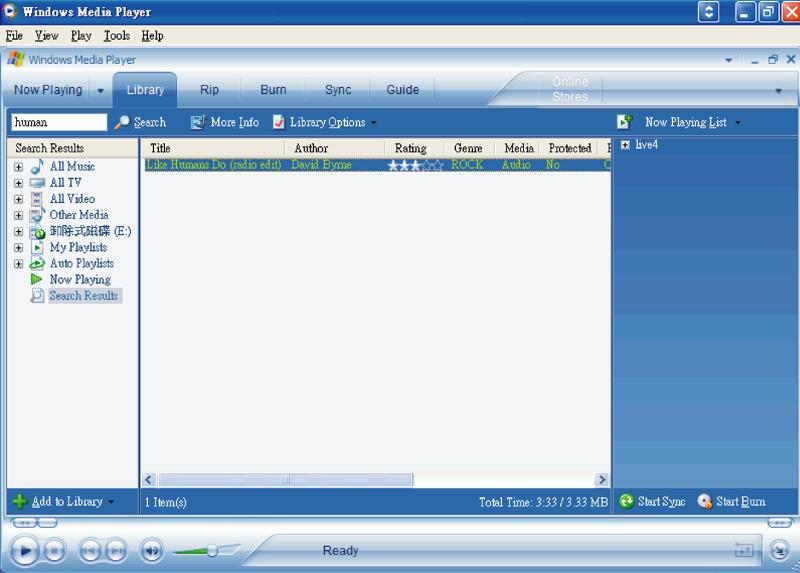Click the Search magnifier icon
The width and height of the screenshot is (800, 573).
click(x=122, y=122)
